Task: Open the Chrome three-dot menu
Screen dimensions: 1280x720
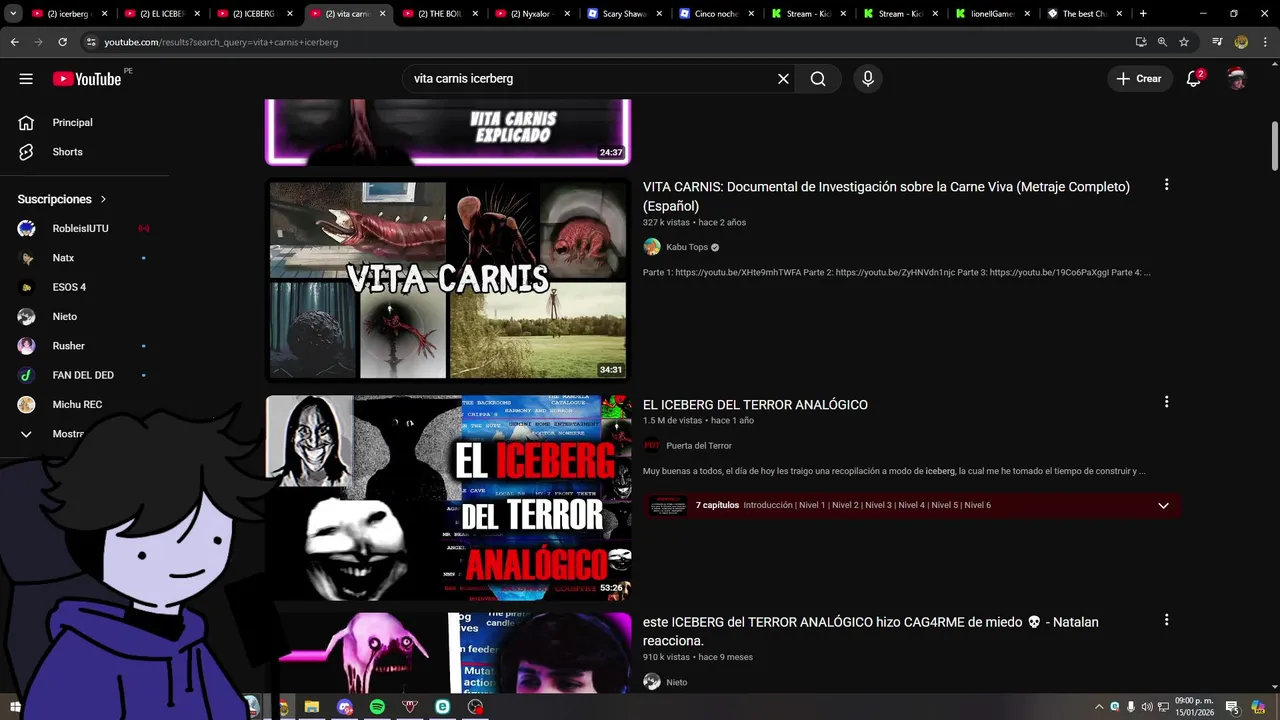Action: [x=1264, y=42]
